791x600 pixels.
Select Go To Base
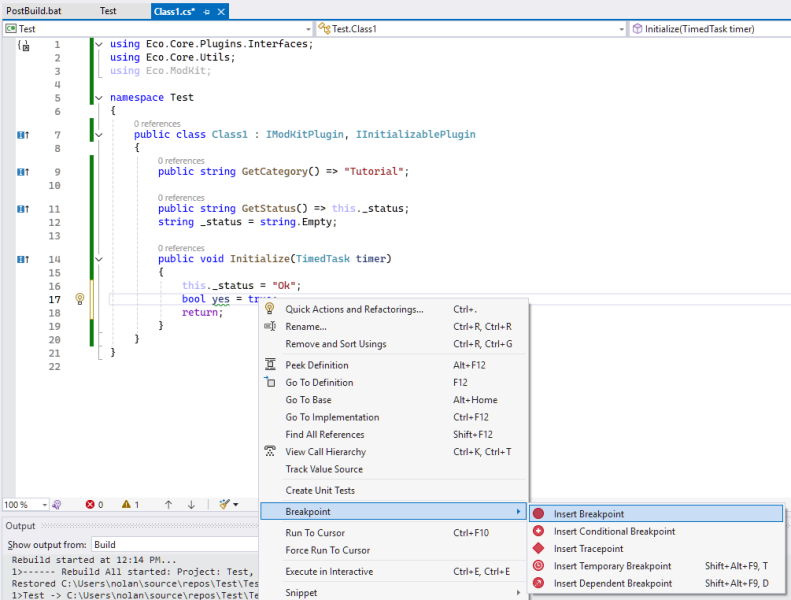tap(393, 400)
